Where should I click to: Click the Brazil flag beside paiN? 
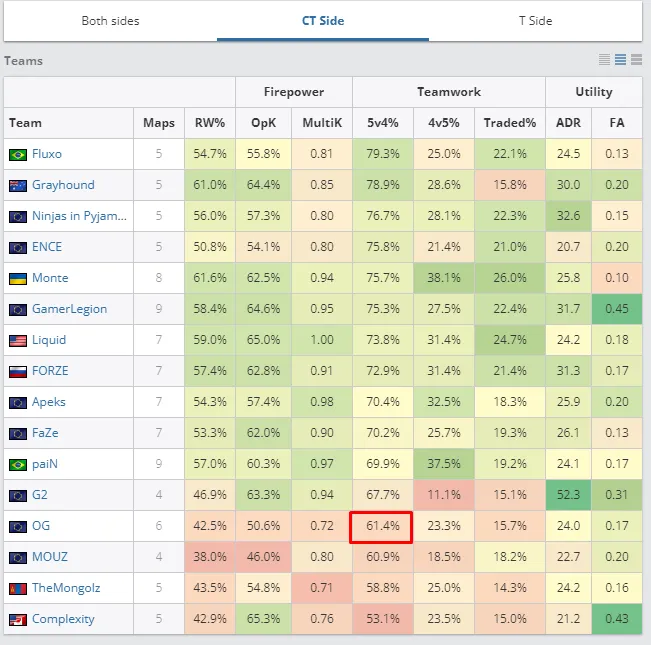[x=18, y=464]
